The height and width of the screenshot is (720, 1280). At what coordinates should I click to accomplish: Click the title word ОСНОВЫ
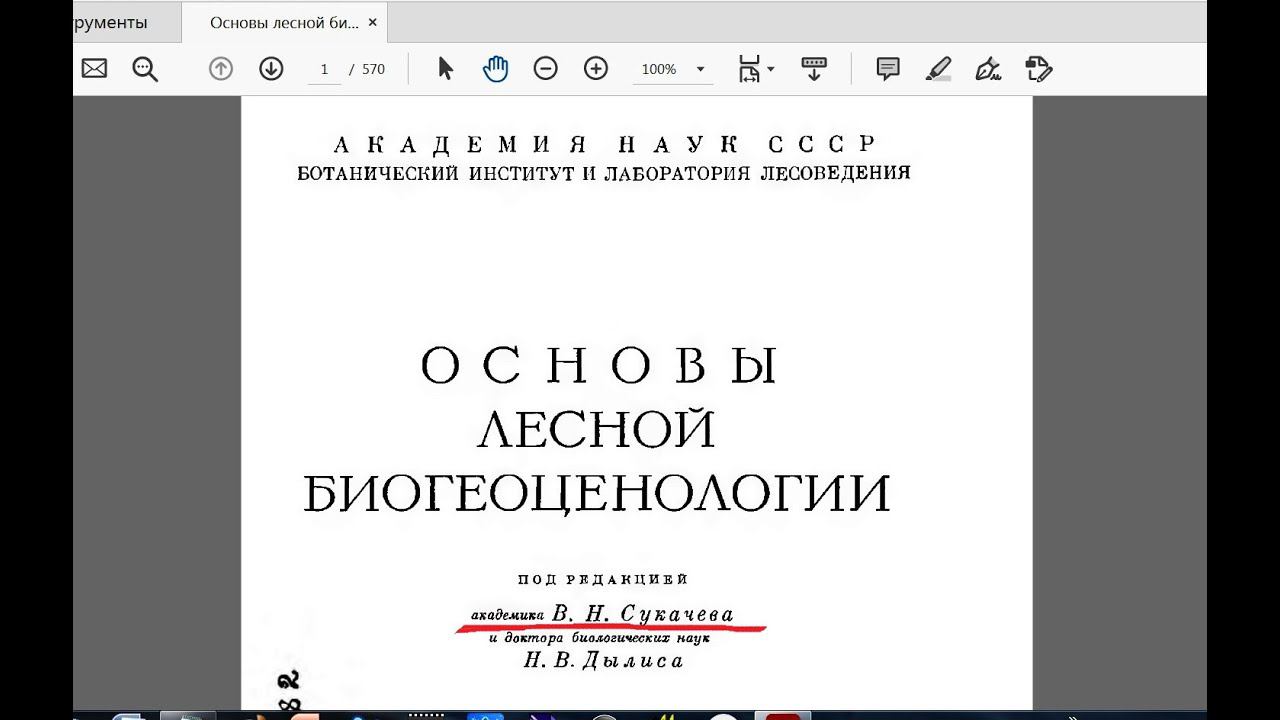click(599, 366)
